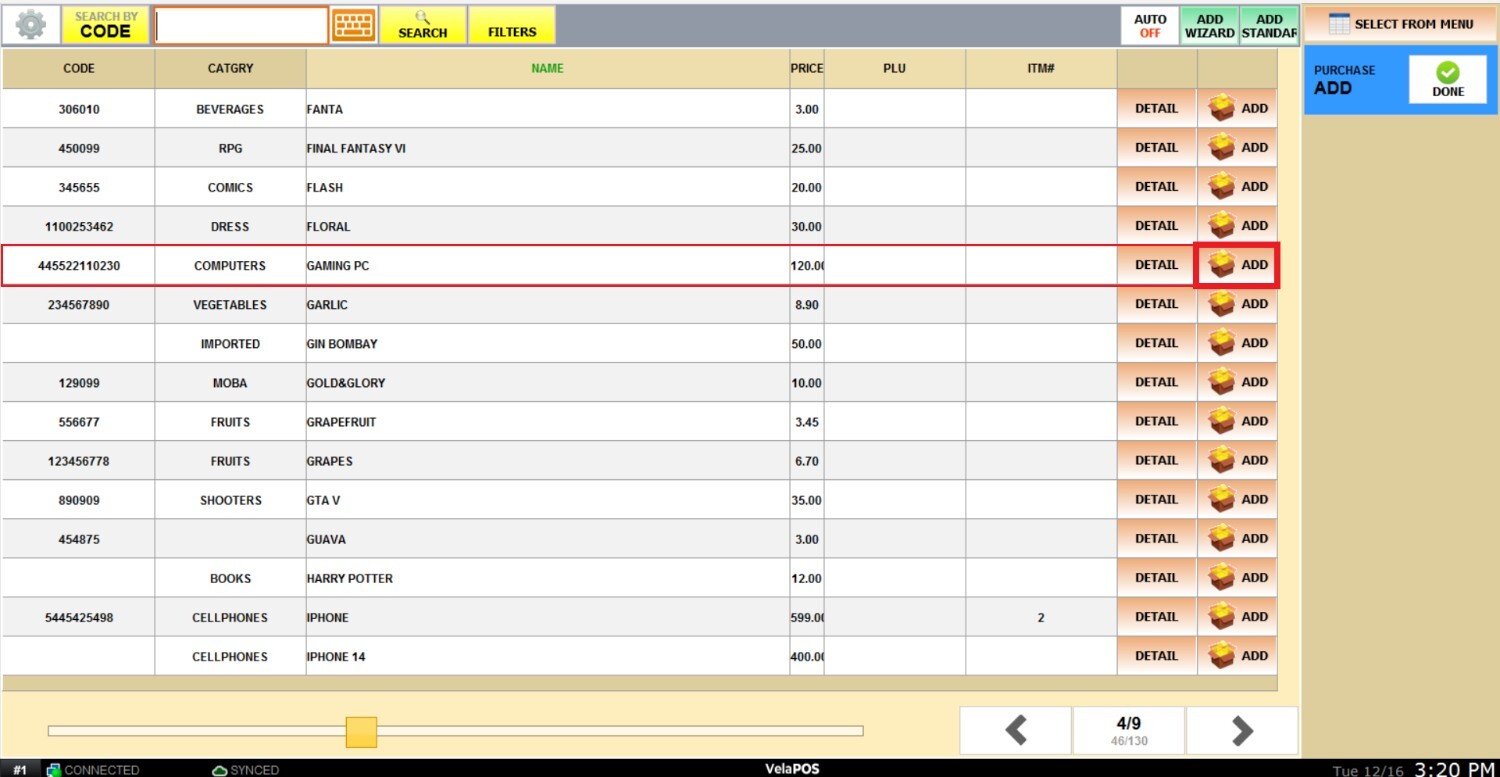The height and width of the screenshot is (777, 1500).
Task: Sort by the Name column header
Action: pos(547,68)
